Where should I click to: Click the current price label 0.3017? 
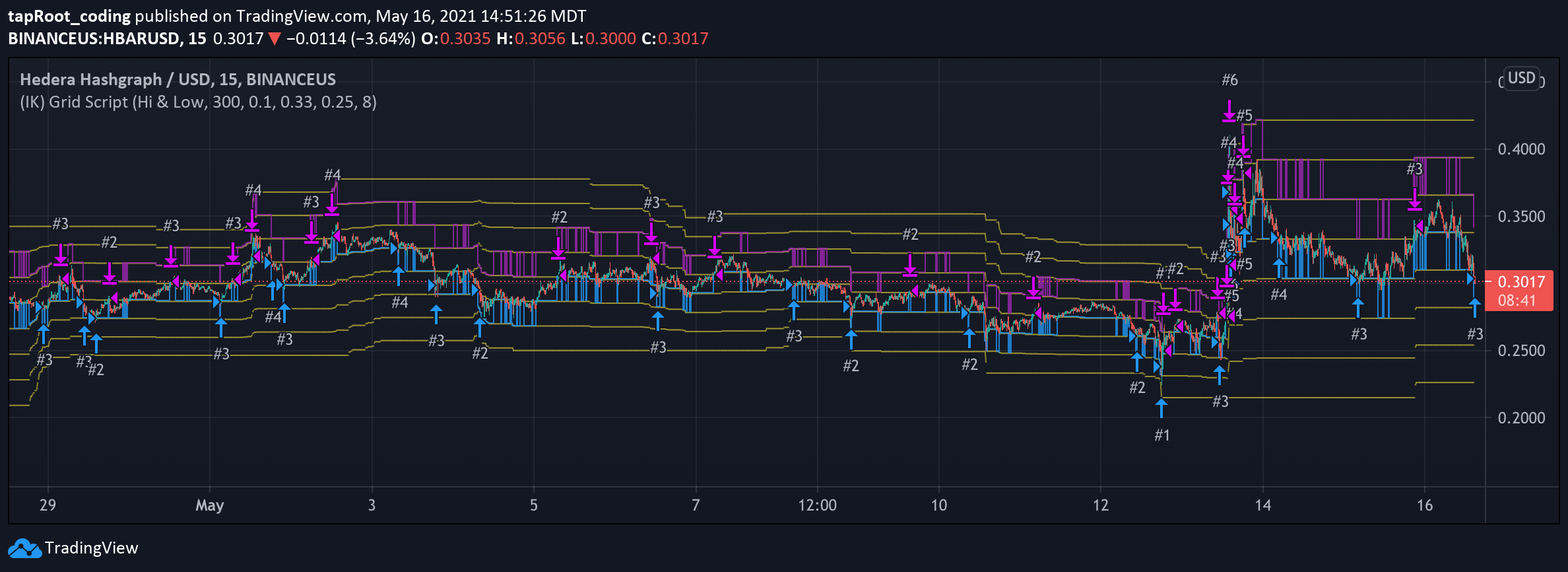tap(1521, 282)
